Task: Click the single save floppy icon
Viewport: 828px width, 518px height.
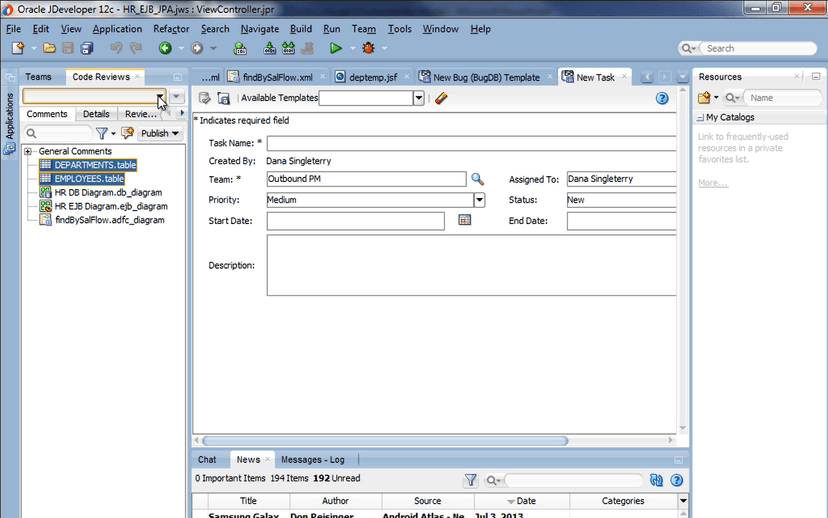Action: click(68, 48)
